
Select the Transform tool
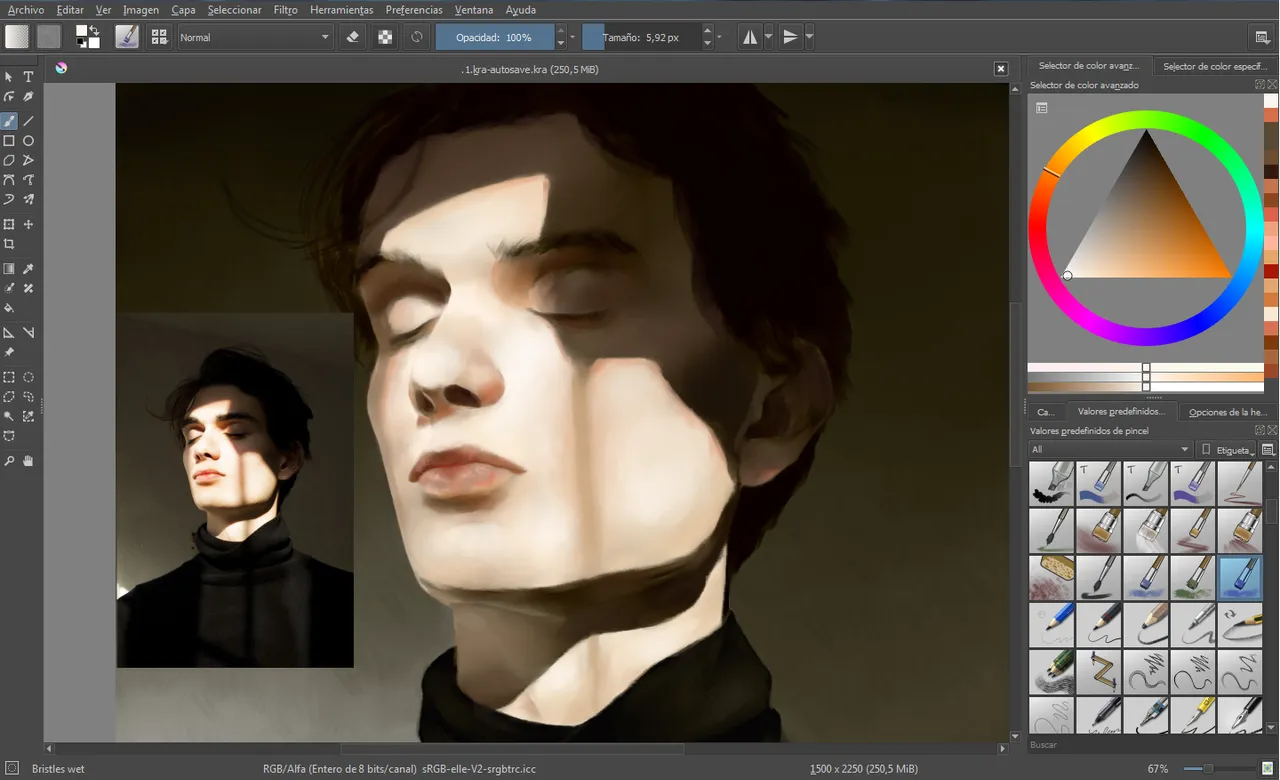pyautogui.click(x=9, y=224)
